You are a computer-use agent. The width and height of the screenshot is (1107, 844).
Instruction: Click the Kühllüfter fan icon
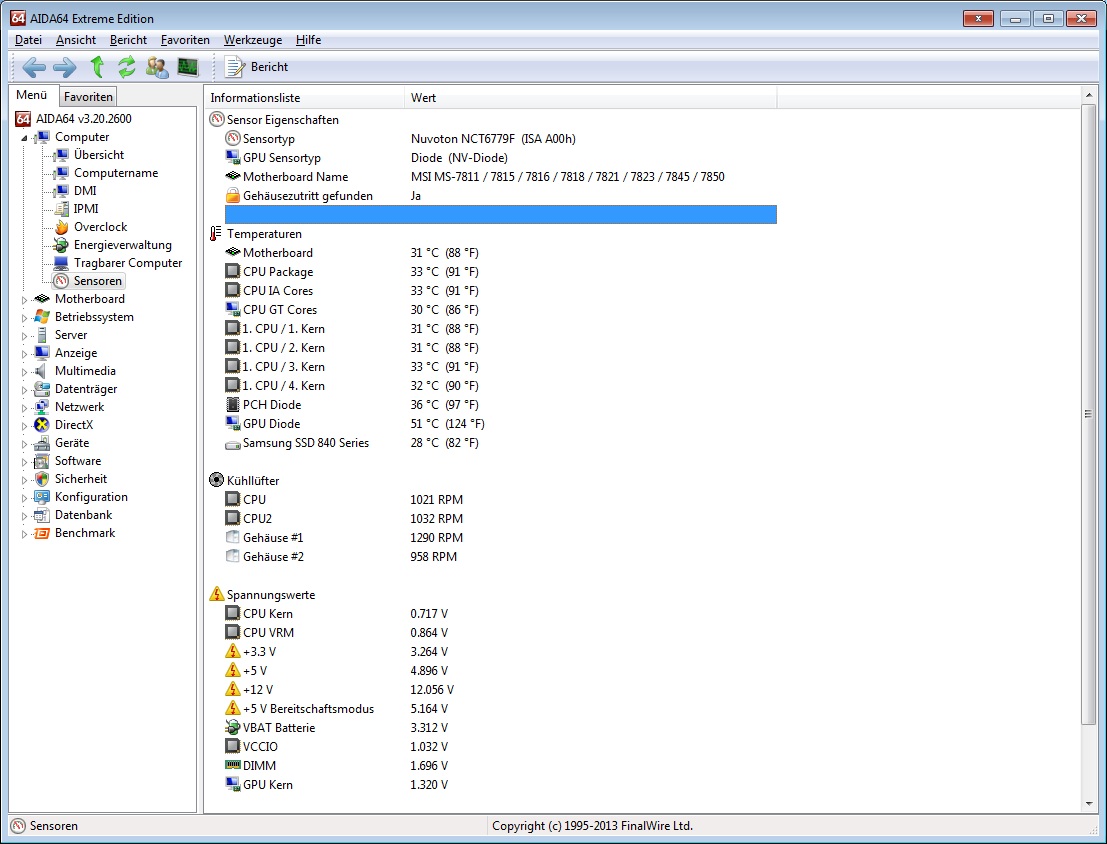coord(217,480)
